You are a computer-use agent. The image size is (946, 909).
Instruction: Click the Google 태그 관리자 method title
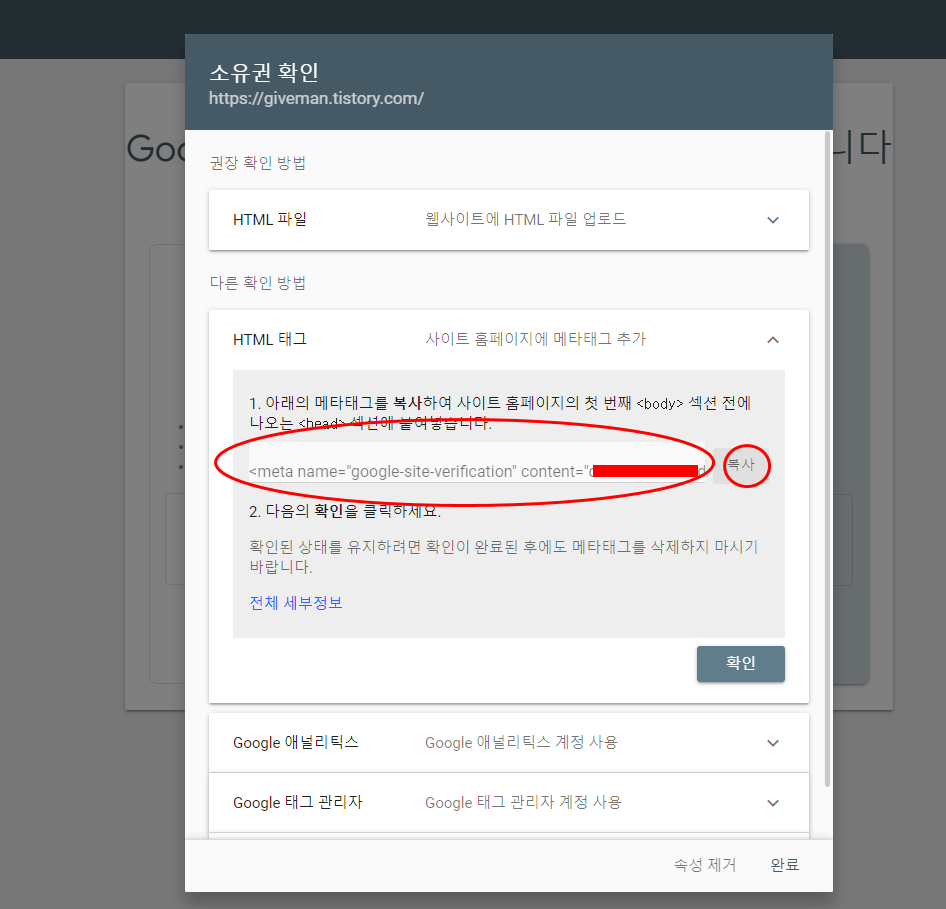pyautogui.click(x=297, y=802)
